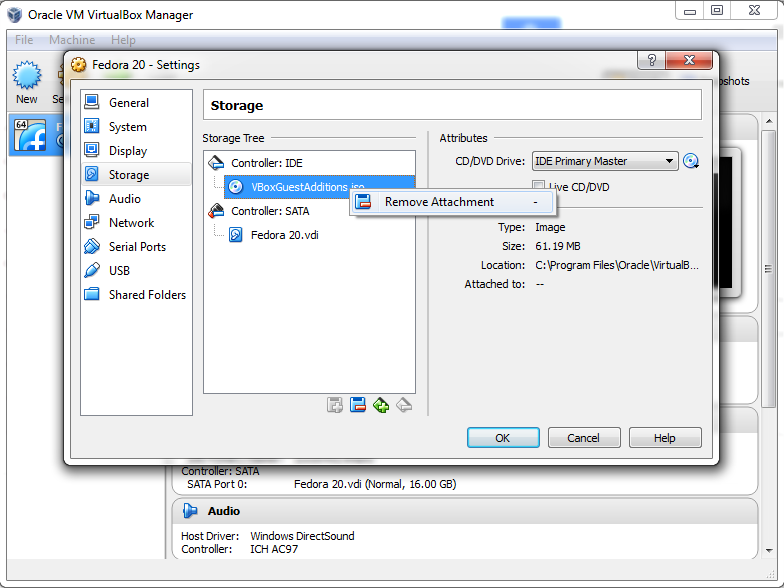The image size is (784, 588).
Task: Click the Attributes section label
Action: [x=463, y=138]
